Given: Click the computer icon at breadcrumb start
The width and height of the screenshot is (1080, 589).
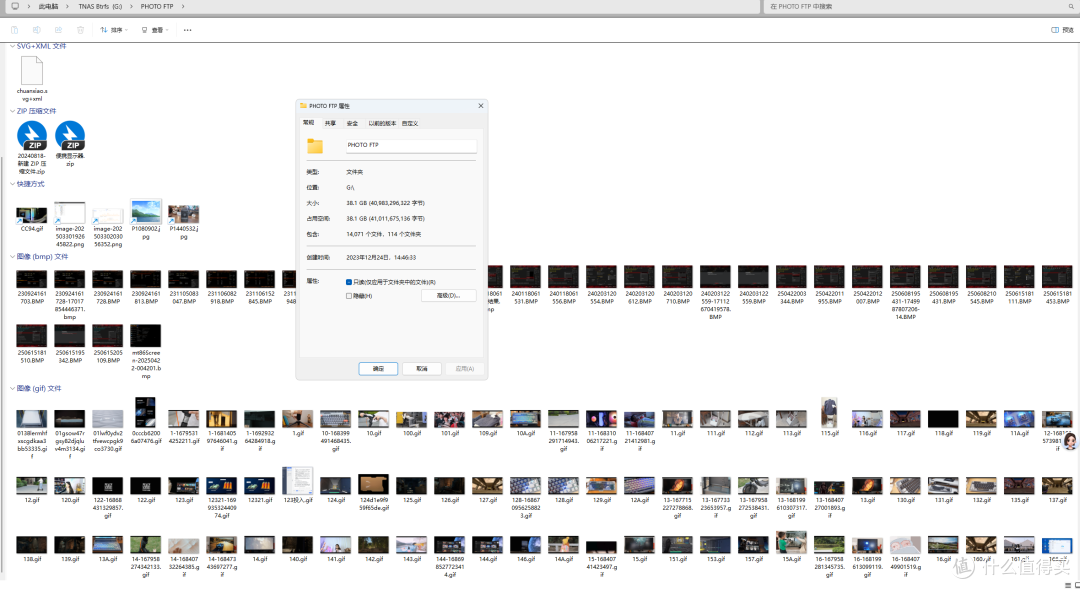Looking at the screenshot, I should click(x=15, y=6).
